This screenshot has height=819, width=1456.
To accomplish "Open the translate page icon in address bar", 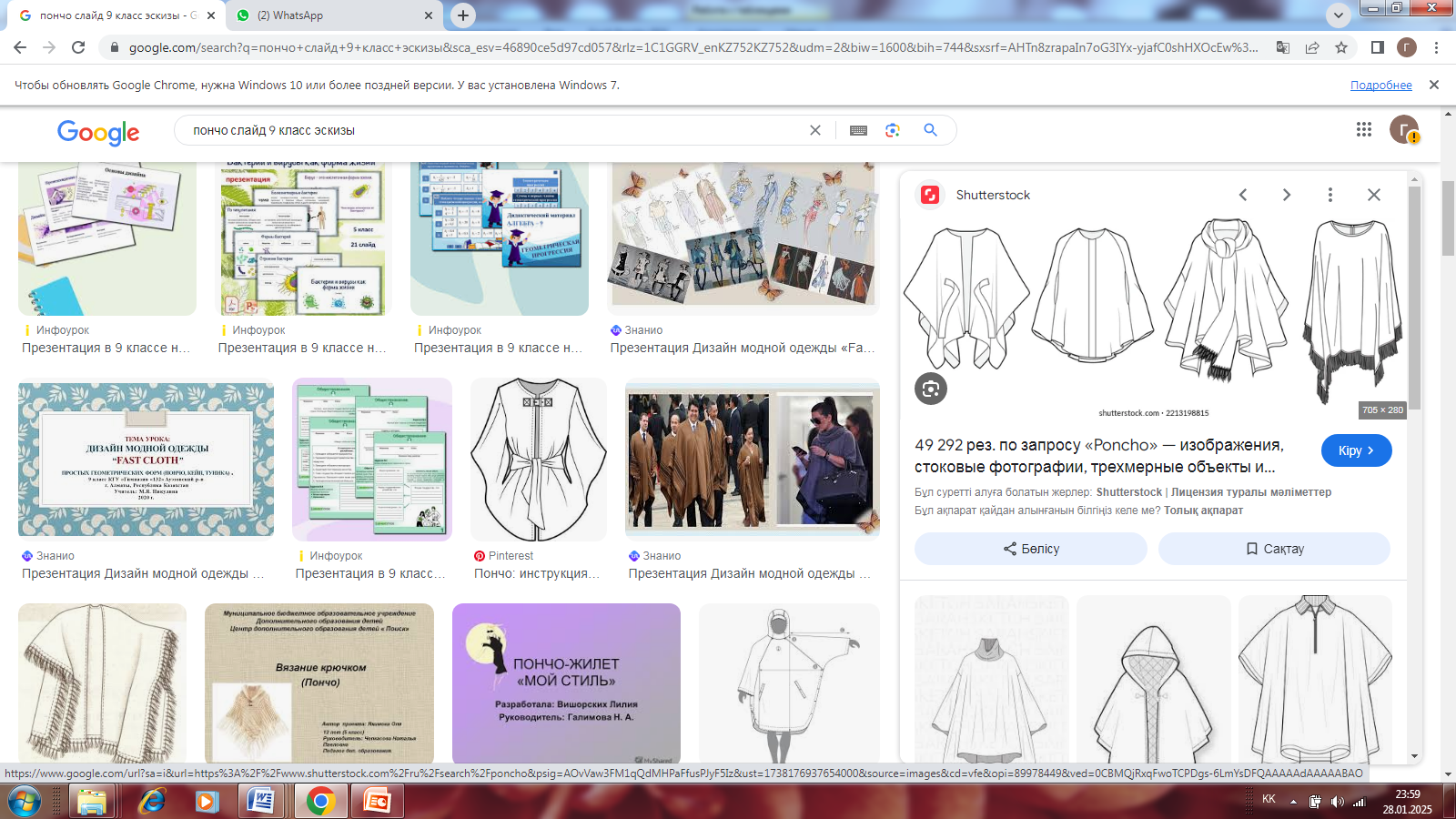I will pyautogui.click(x=1283, y=47).
